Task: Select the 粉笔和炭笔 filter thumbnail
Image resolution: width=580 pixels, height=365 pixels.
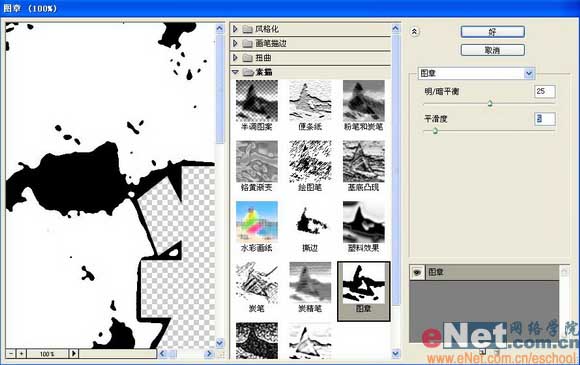Action: click(364, 101)
